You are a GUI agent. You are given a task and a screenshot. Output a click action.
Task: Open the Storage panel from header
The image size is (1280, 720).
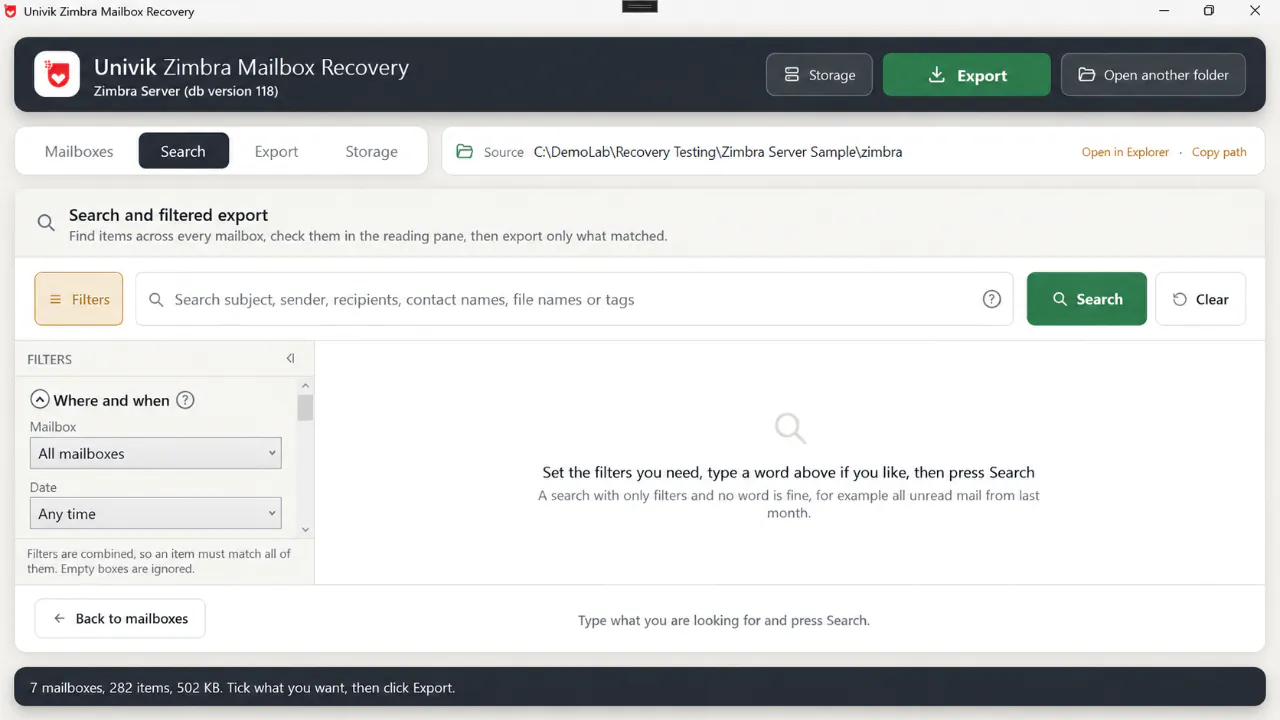click(819, 75)
